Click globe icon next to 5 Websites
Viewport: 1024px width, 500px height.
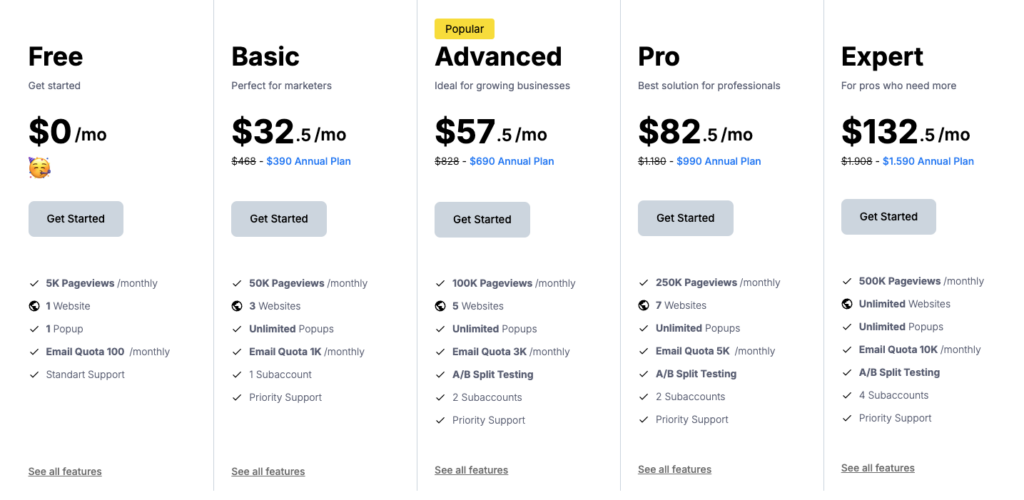pyautogui.click(x=440, y=306)
